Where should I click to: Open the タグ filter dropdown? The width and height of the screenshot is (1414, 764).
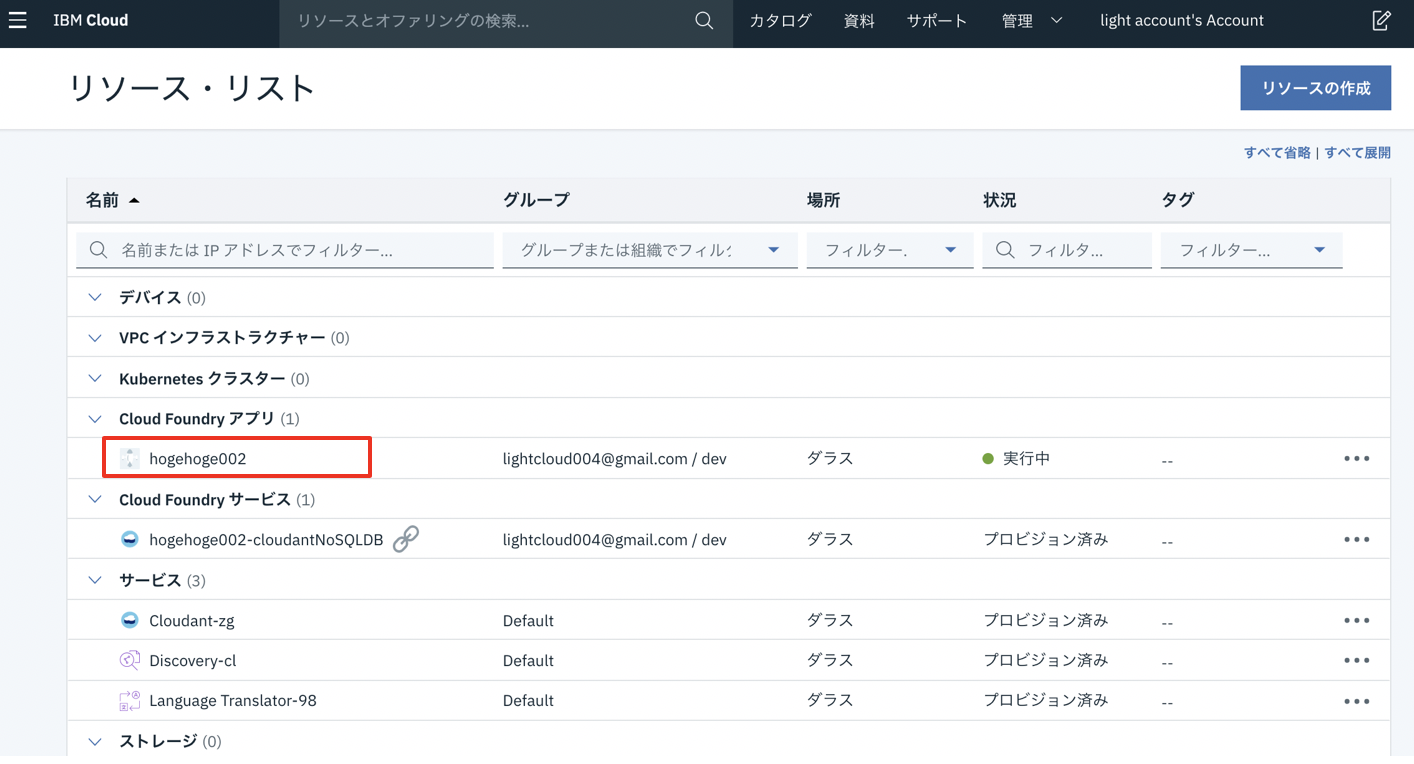tap(1251, 250)
